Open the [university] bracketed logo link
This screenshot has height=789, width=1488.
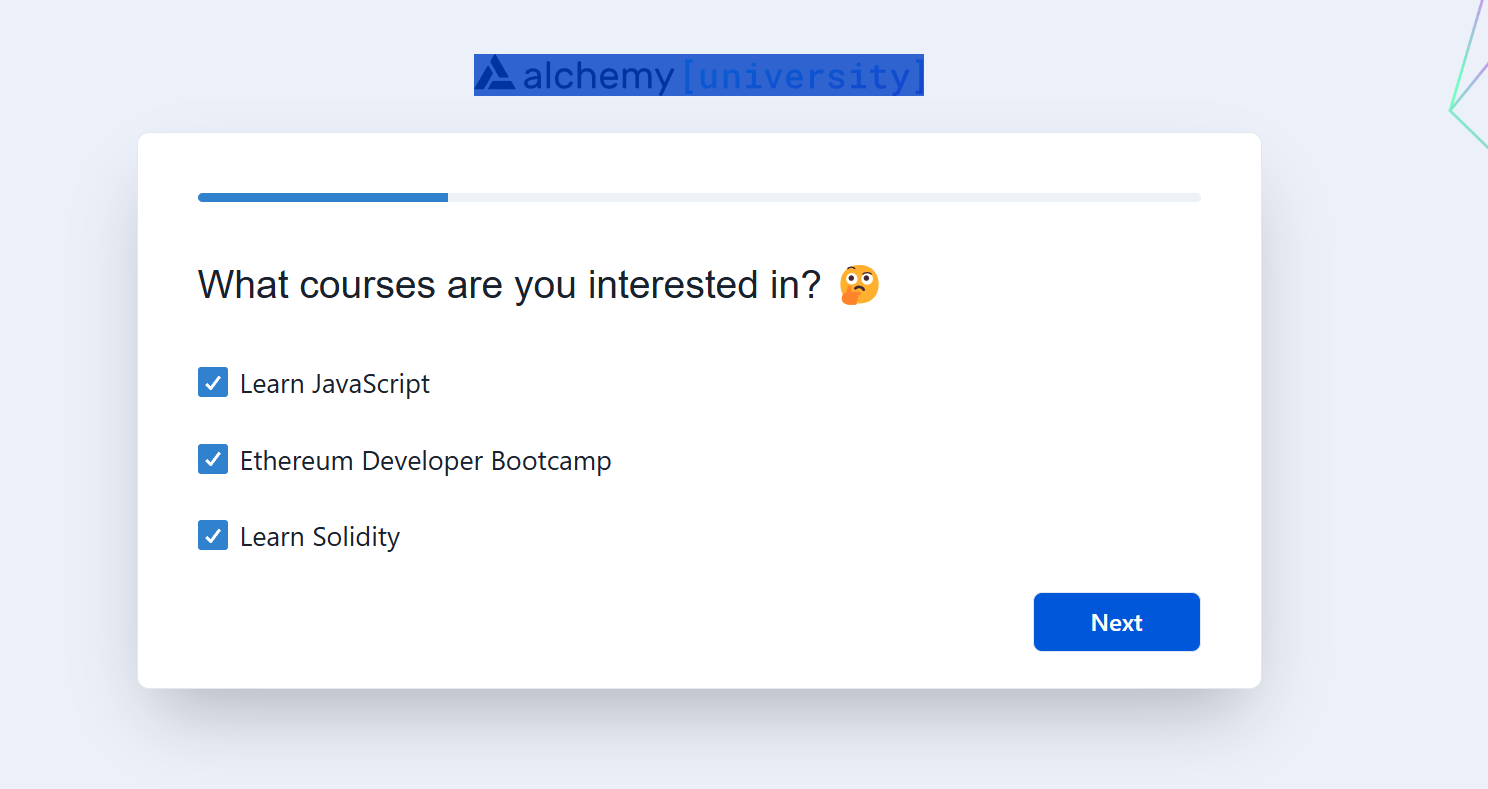tap(802, 76)
